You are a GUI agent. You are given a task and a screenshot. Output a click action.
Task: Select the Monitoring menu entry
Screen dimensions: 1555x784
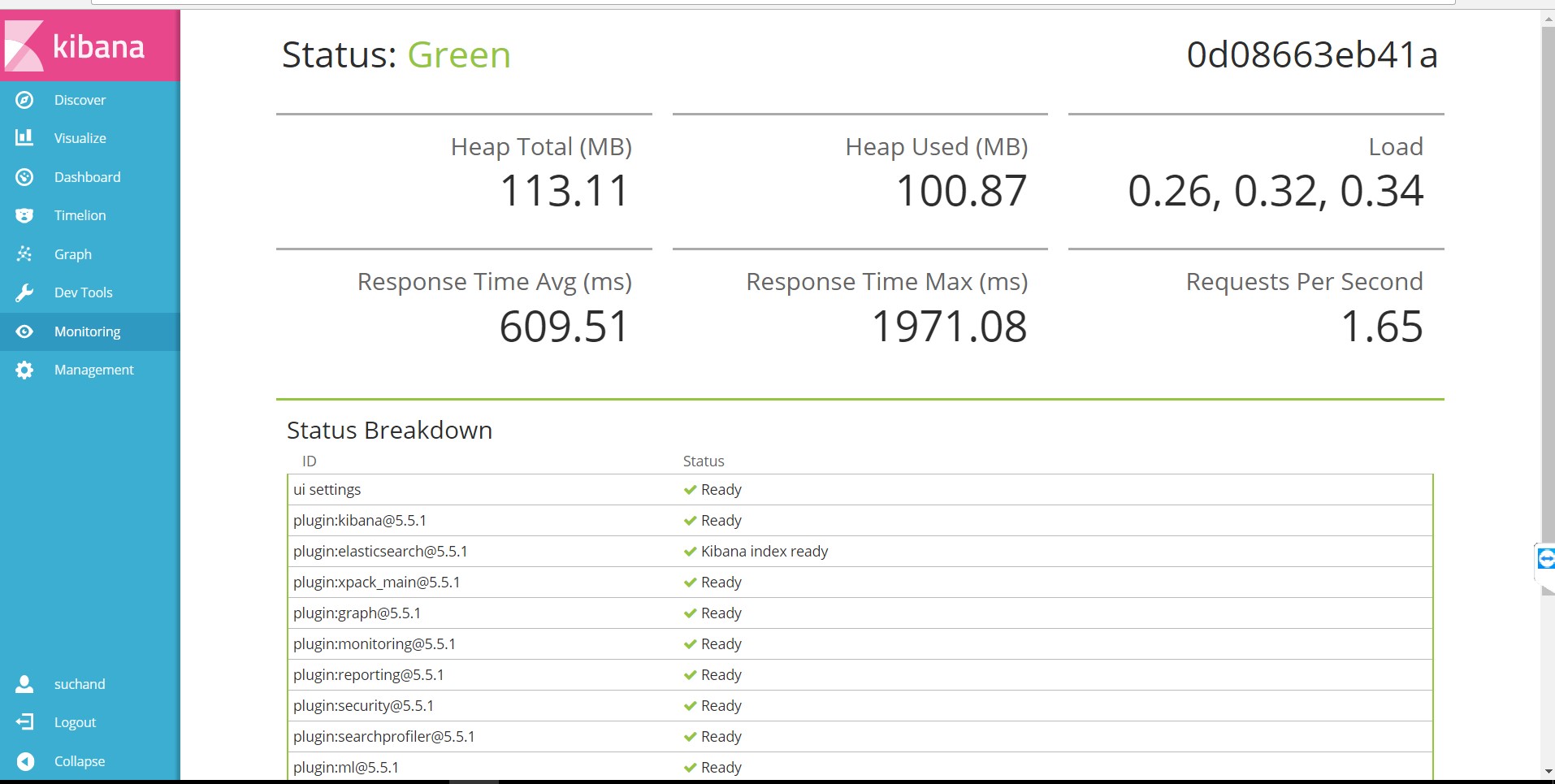coord(90,331)
